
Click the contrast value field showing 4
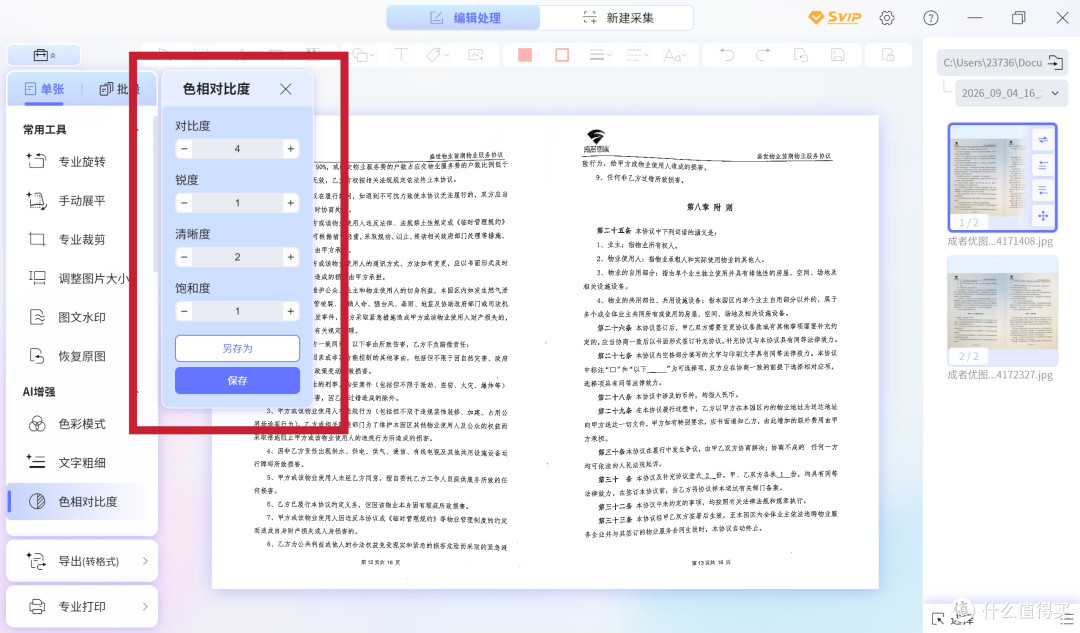click(238, 149)
